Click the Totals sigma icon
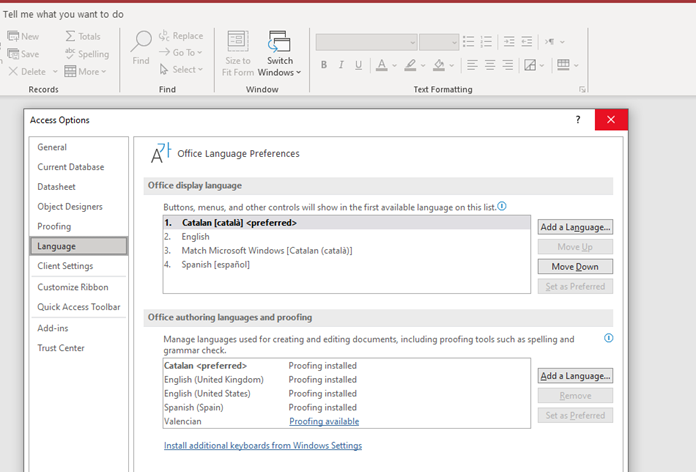 tap(70, 36)
